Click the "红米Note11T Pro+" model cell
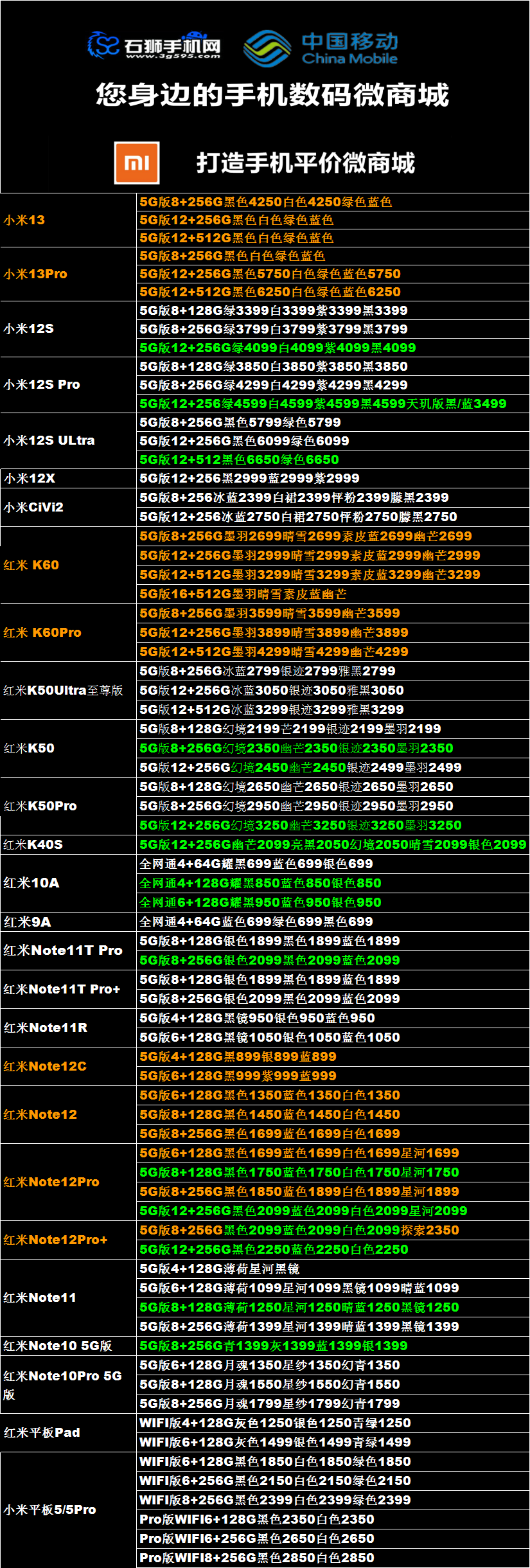 click(68, 989)
